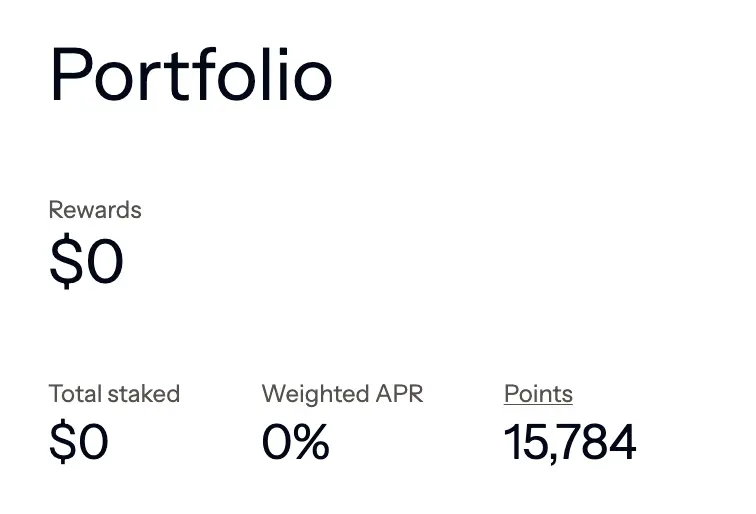The width and height of the screenshot is (756, 514).
Task: Open the underlined Points link
Action: (x=538, y=394)
